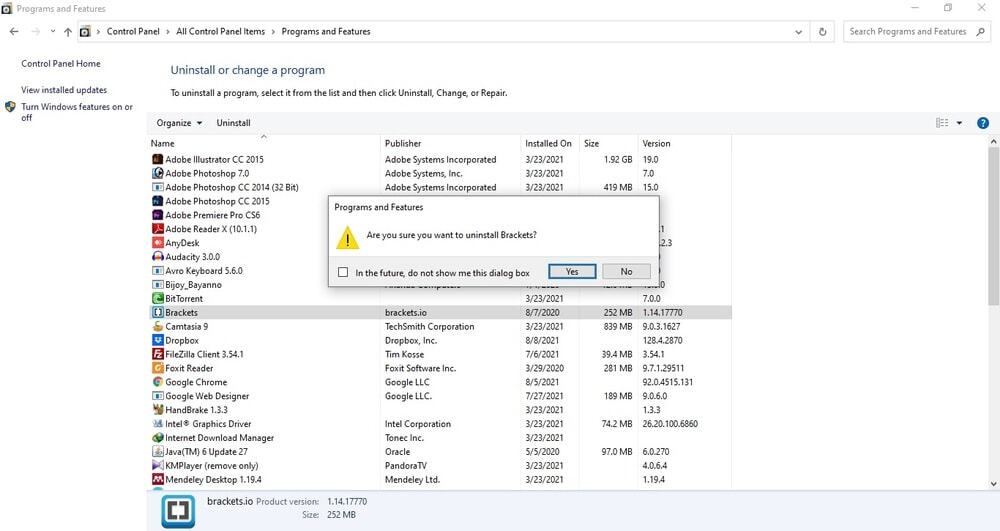Click the Adobe Reader X icon

(158, 229)
